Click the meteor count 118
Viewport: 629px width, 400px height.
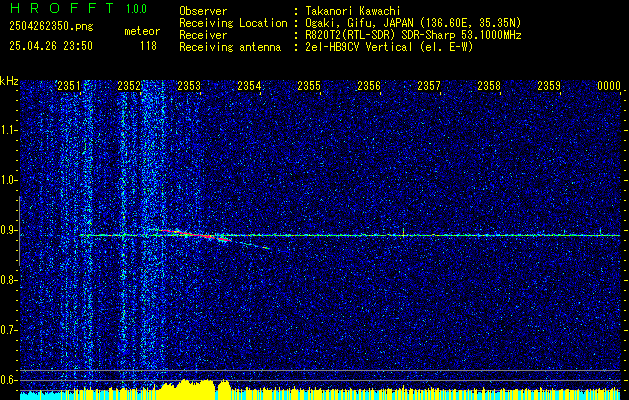point(148,46)
